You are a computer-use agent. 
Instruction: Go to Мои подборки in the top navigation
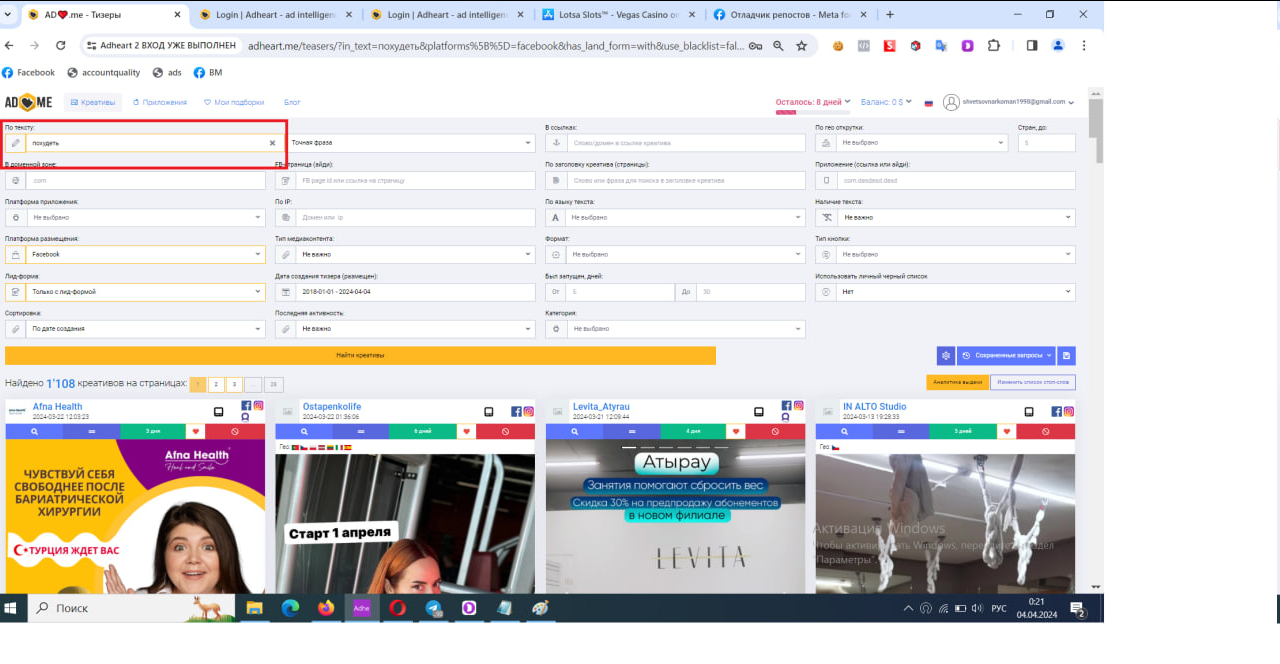click(x=234, y=102)
